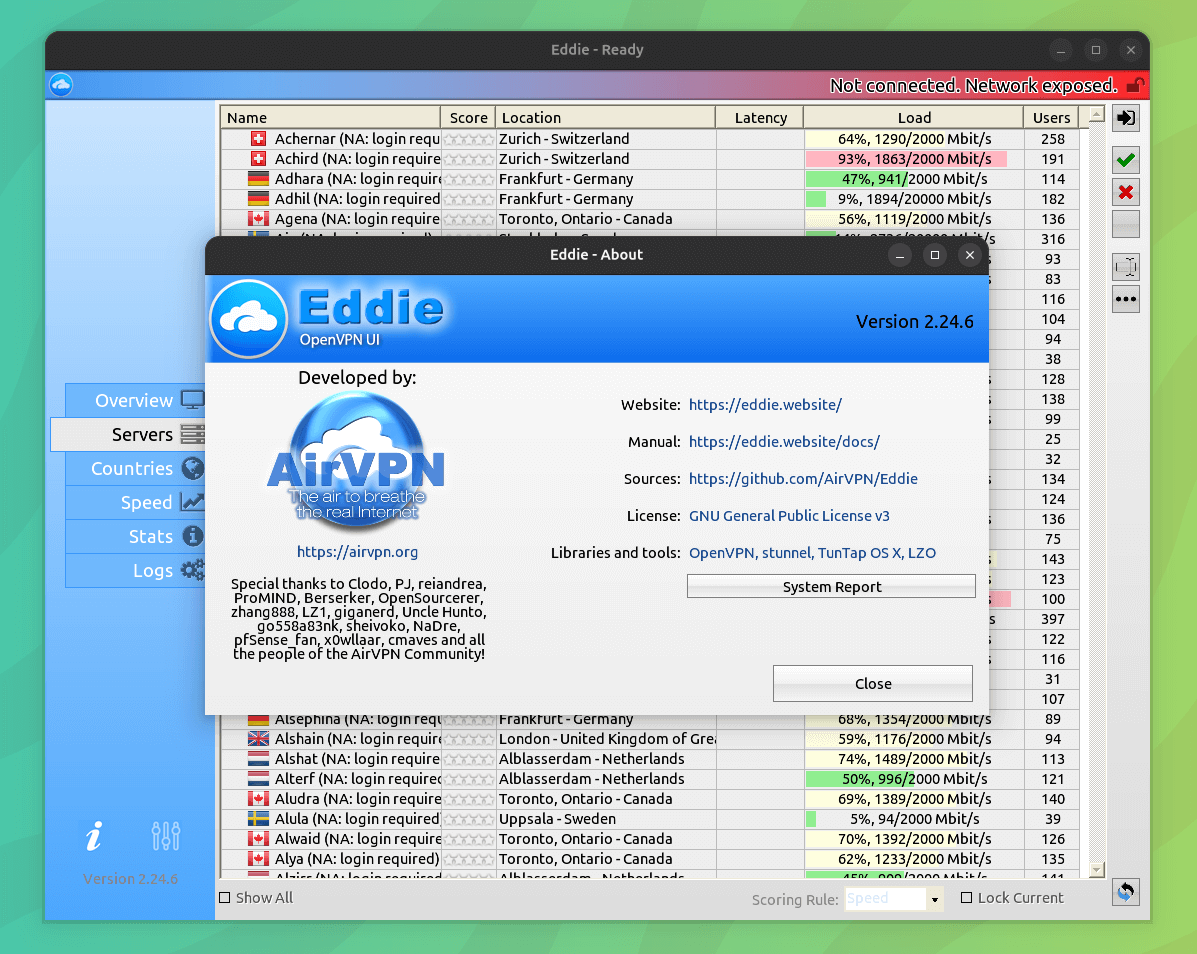Sort servers by Users column header
The height and width of the screenshot is (954, 1197).
pyautogui.click(x=1051, y=118)
